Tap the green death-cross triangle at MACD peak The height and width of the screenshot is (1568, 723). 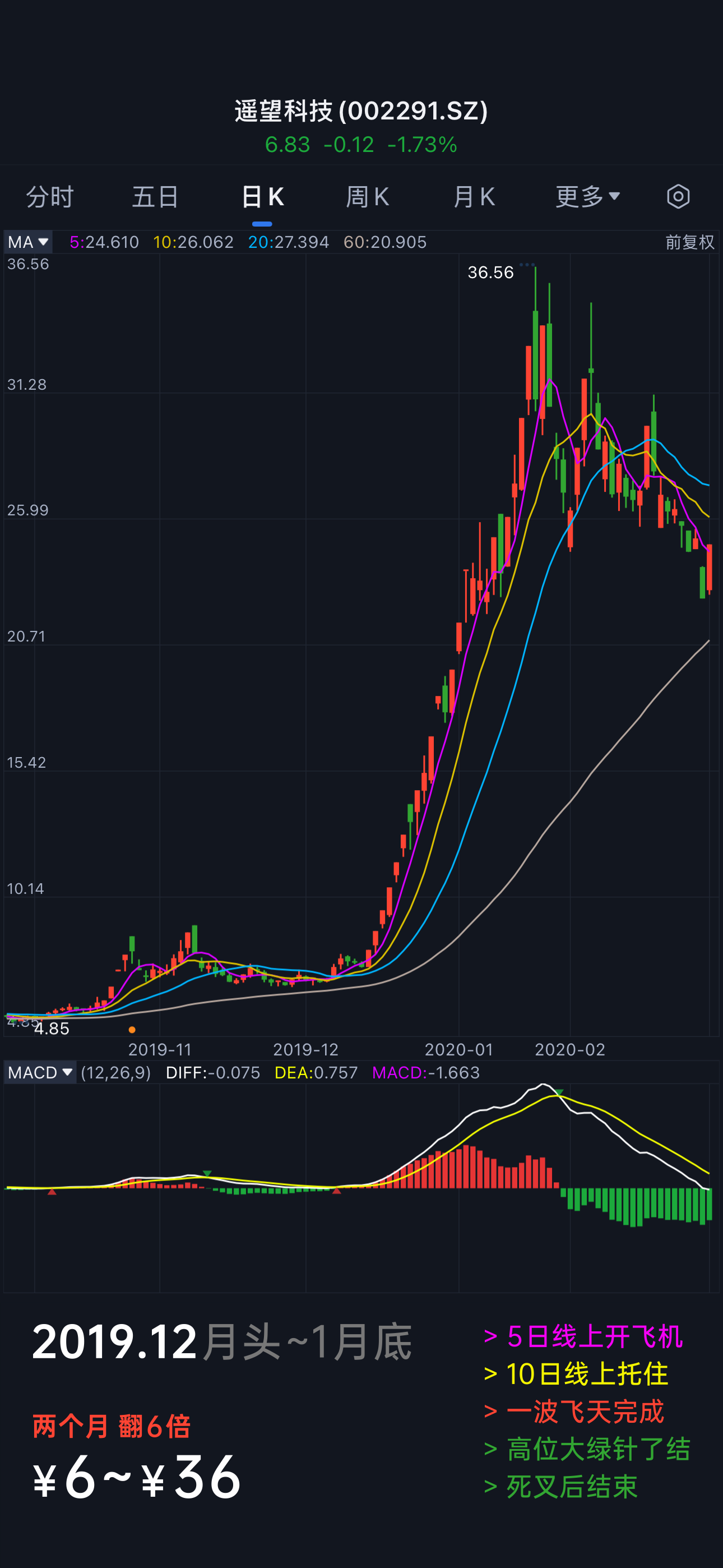[x=559, y=1092]
